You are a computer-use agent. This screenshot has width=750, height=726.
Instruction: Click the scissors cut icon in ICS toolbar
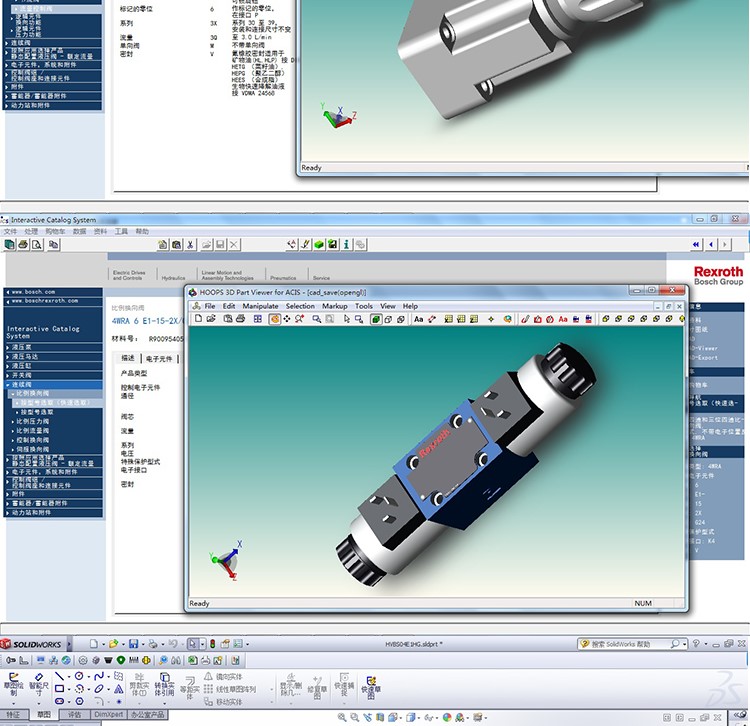(x=190, y=244)
